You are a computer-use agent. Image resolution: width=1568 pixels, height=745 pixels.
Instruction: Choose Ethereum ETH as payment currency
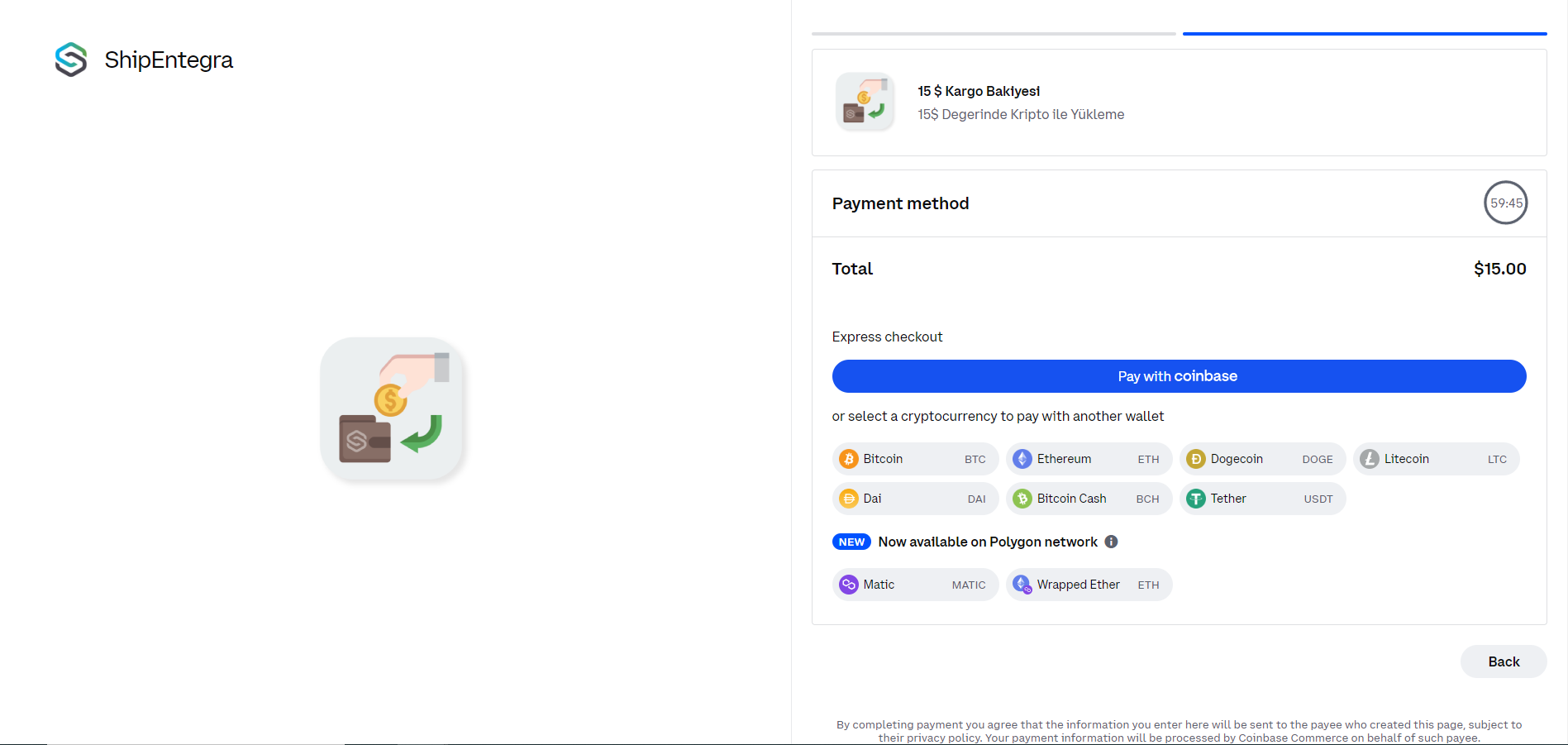[x=1089, y=459]
